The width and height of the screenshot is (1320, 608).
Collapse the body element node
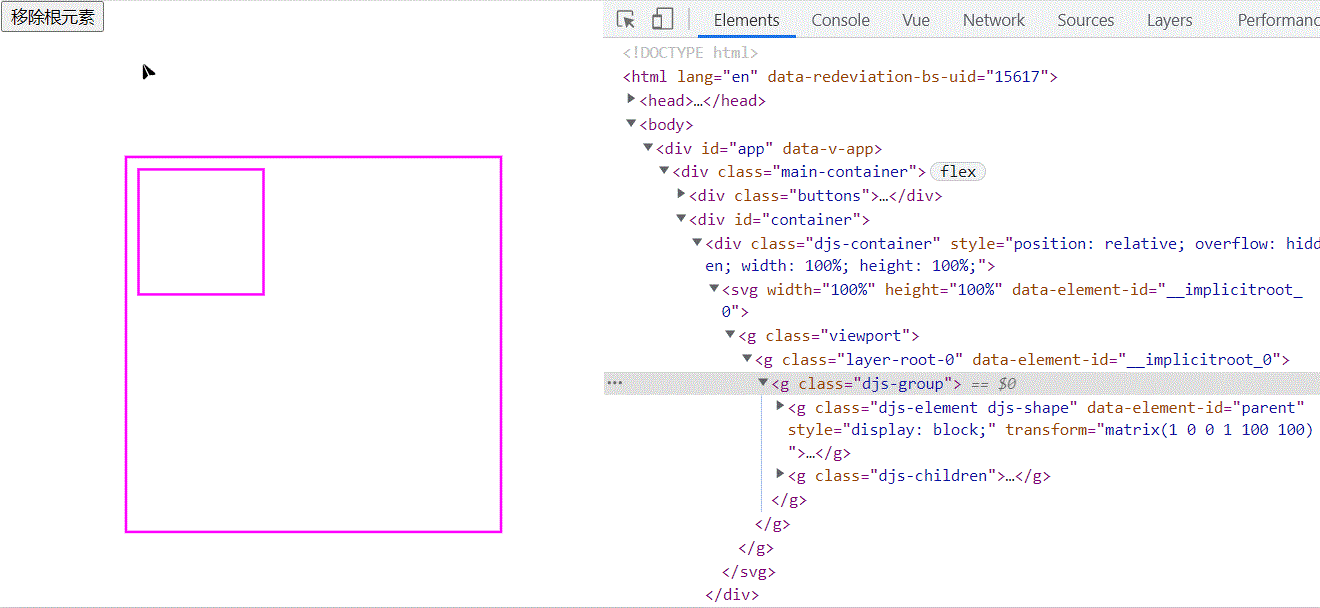click(631, 124)
